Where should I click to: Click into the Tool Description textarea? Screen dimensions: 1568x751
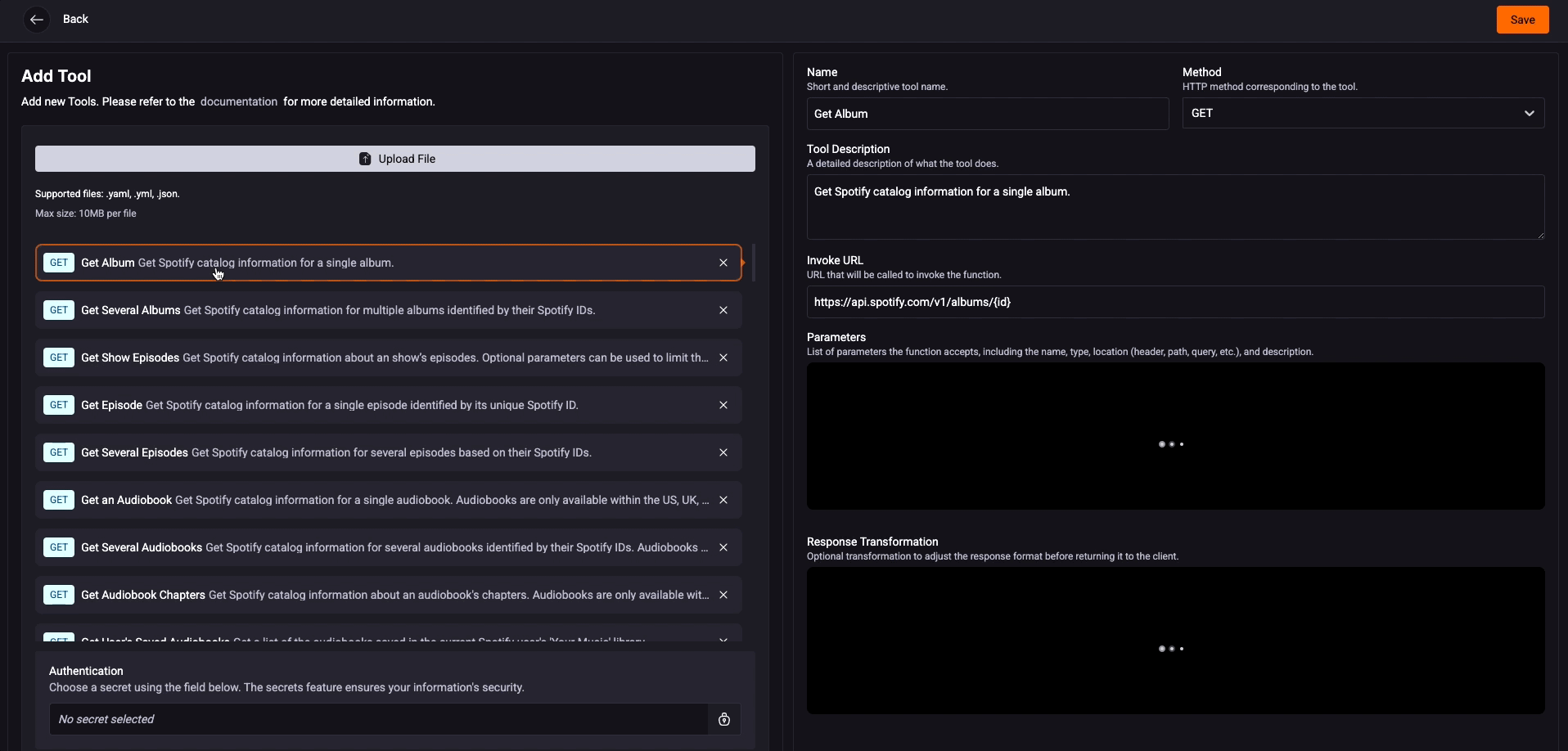[x=1174, y=207]
